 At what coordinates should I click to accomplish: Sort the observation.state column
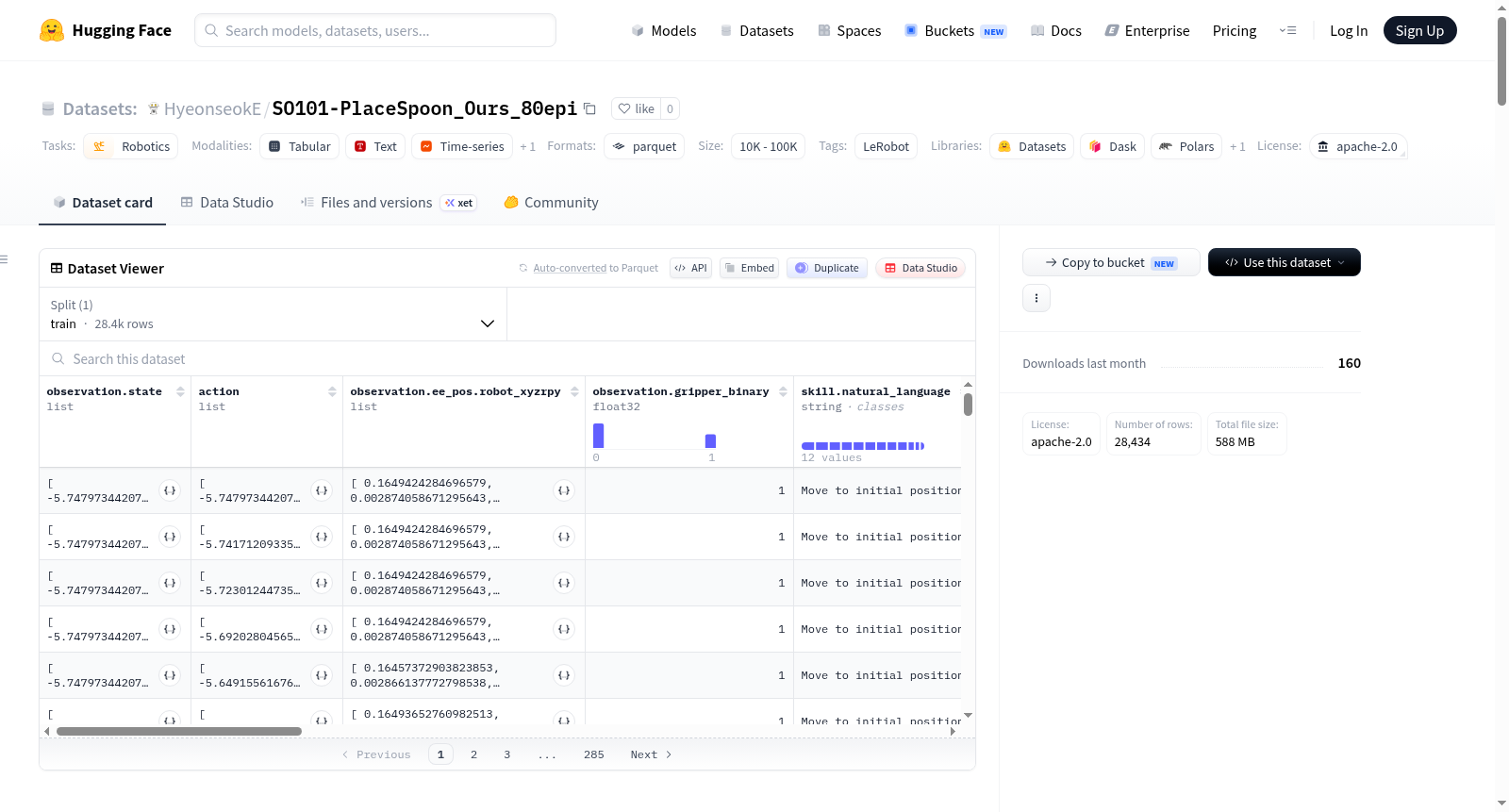180,391
